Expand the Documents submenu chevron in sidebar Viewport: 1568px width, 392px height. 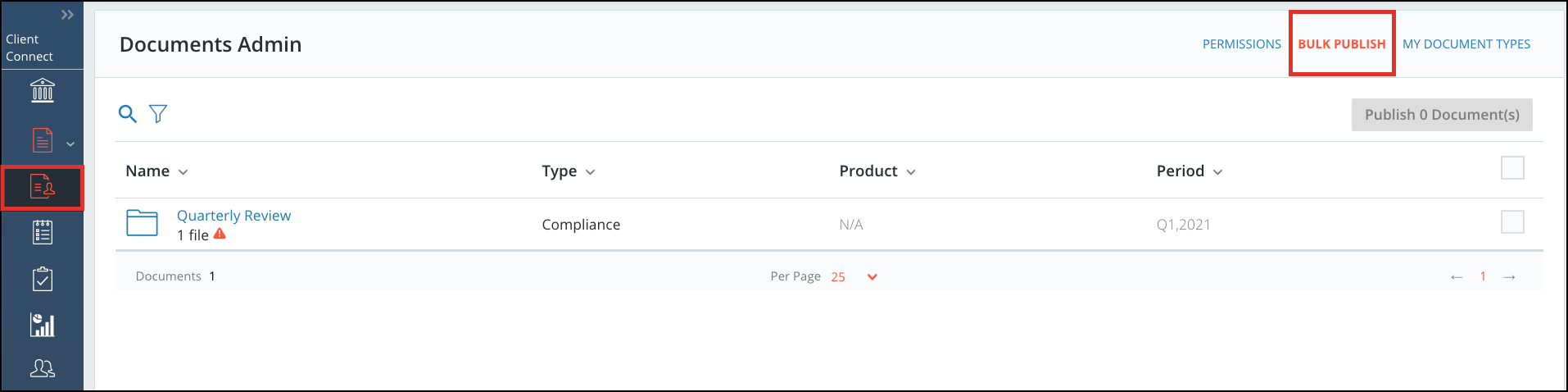70,144
